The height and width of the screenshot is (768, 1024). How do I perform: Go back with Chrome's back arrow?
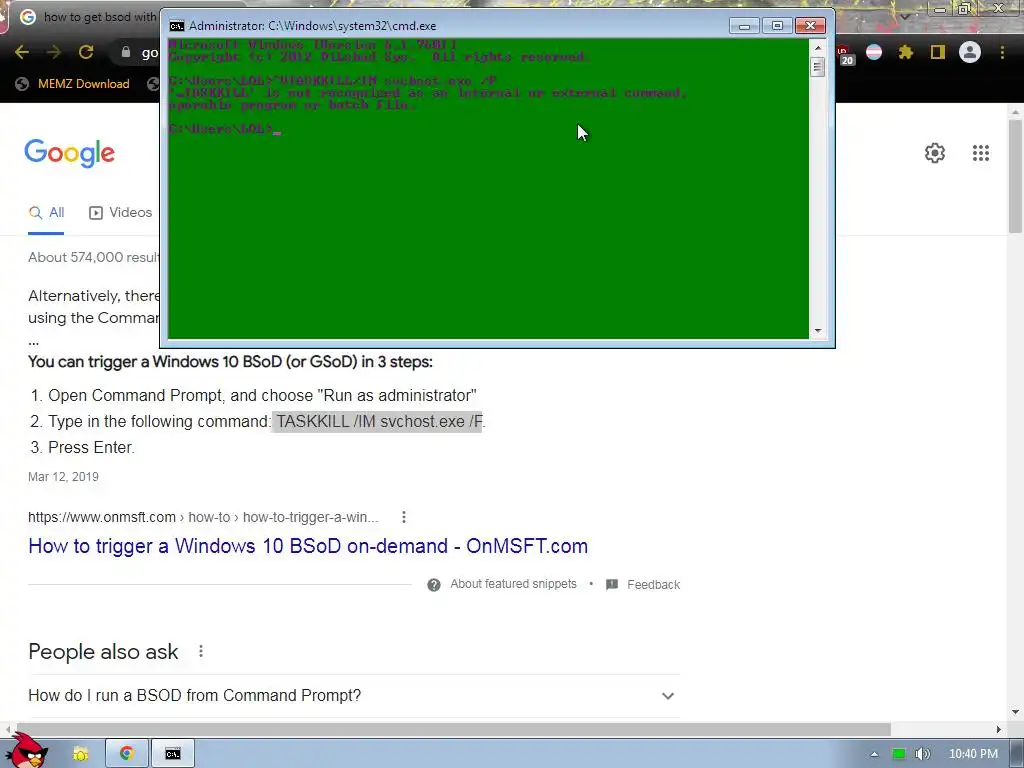point(22,52)
